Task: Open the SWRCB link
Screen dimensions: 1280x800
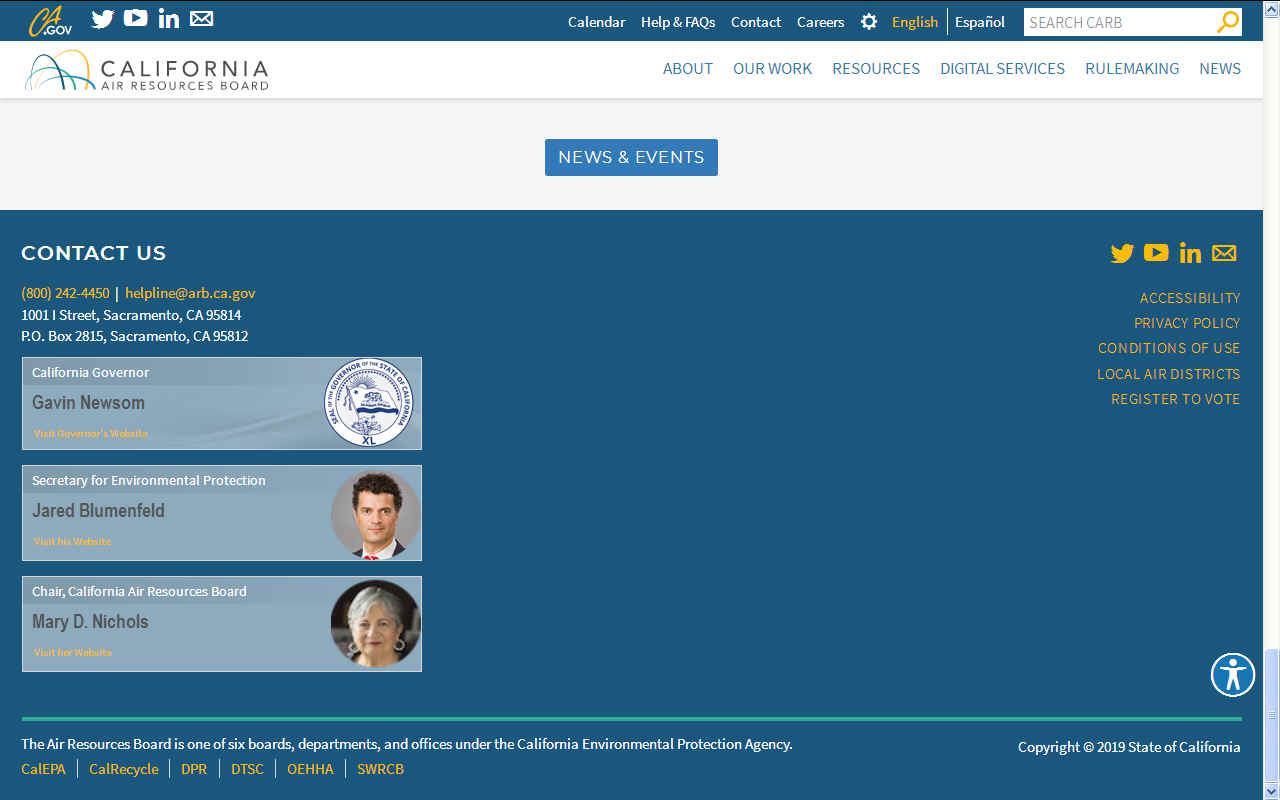Action: coord(380,769)
